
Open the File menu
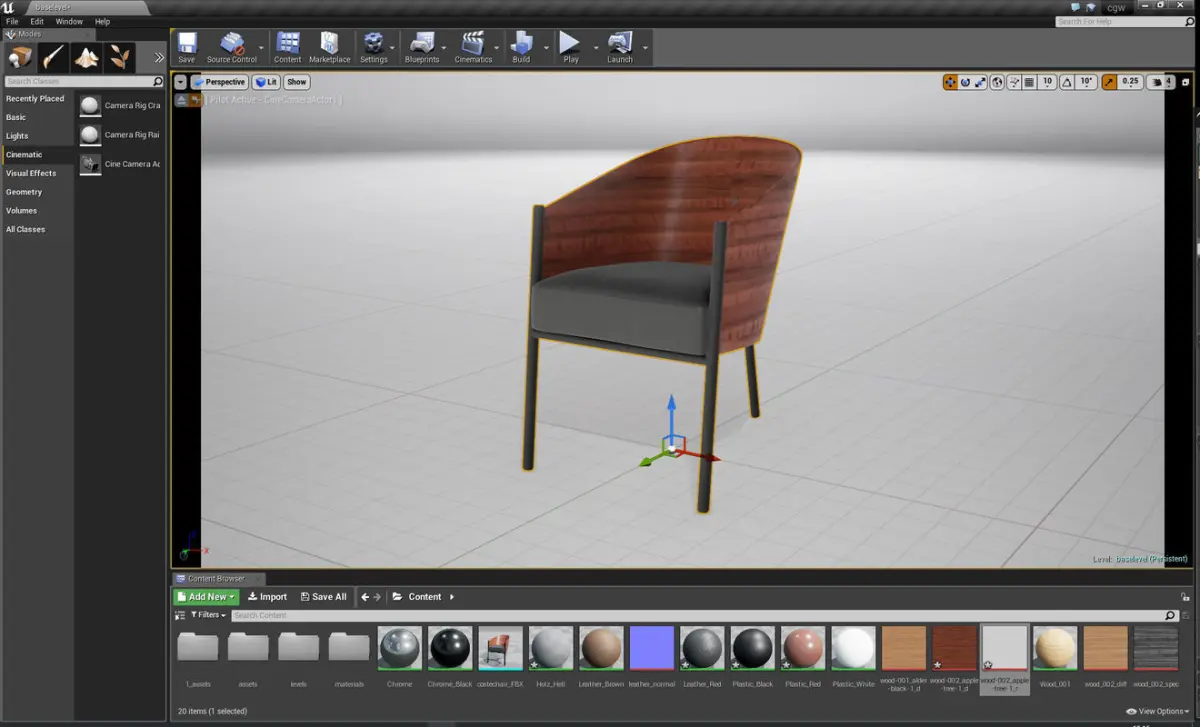coord(12,21)
